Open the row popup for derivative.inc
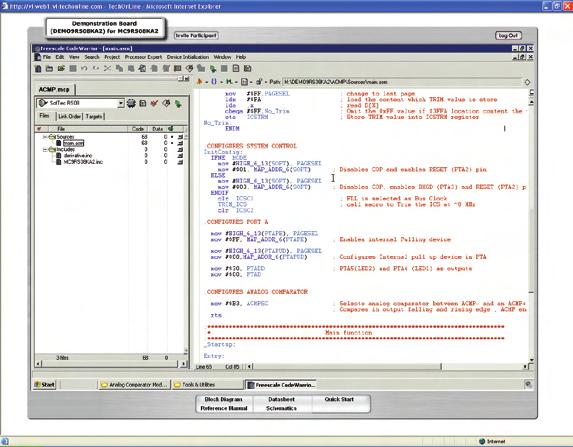This screenshot has height=447, width=573. click(x=180, y=156)
